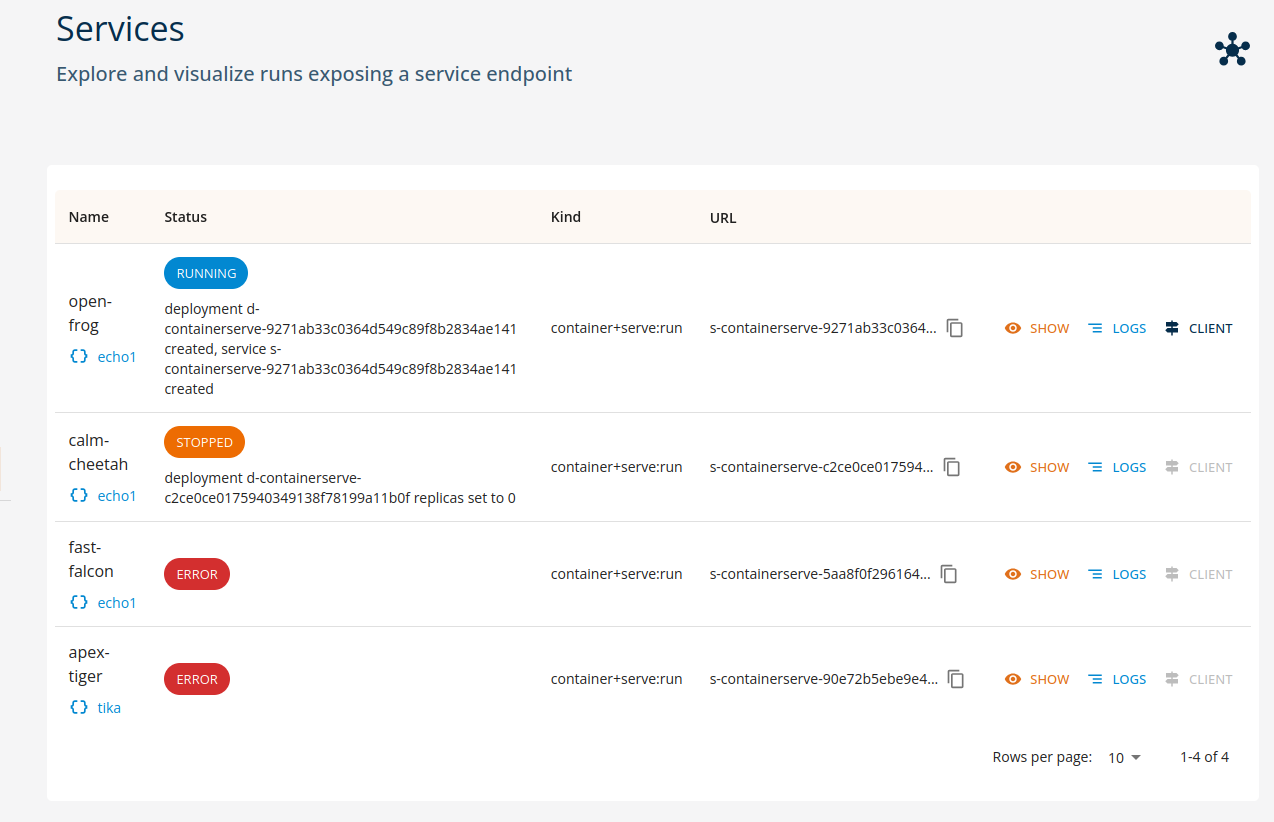Click the STOPPED status badge for calm-cheetah
Screen dimensions: 1274x822
tap(204, 442)
